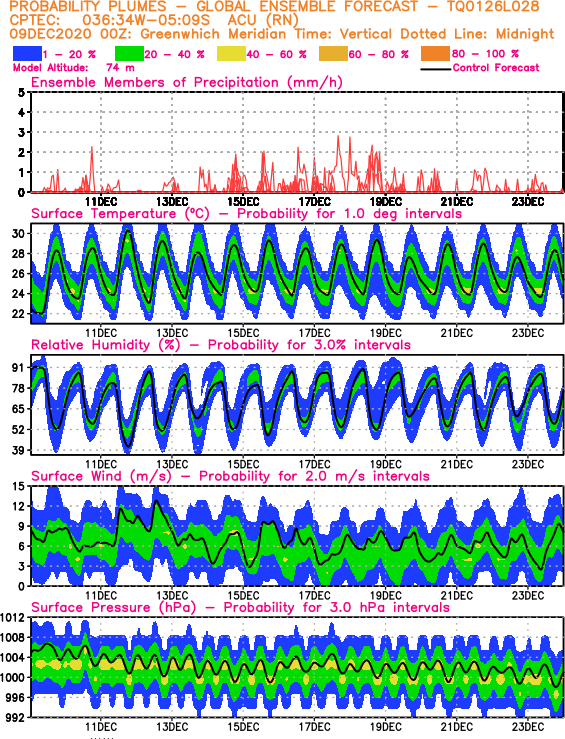Click the Surface Temperature chart title
Screen dimensions: 565x739
[x=246, y=213]
